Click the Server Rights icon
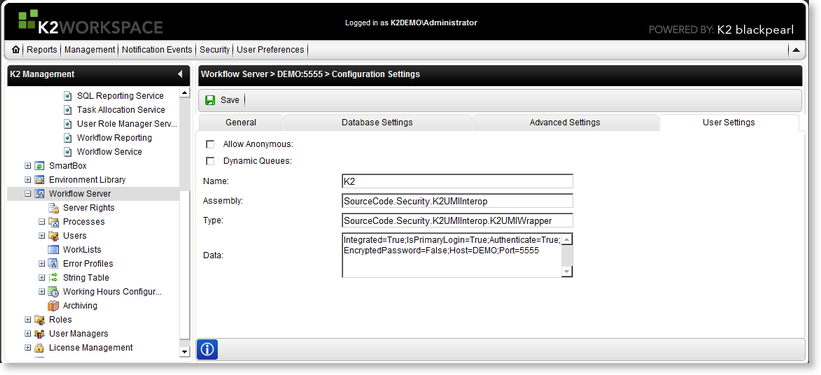The image size is (821, 375). 53,208
